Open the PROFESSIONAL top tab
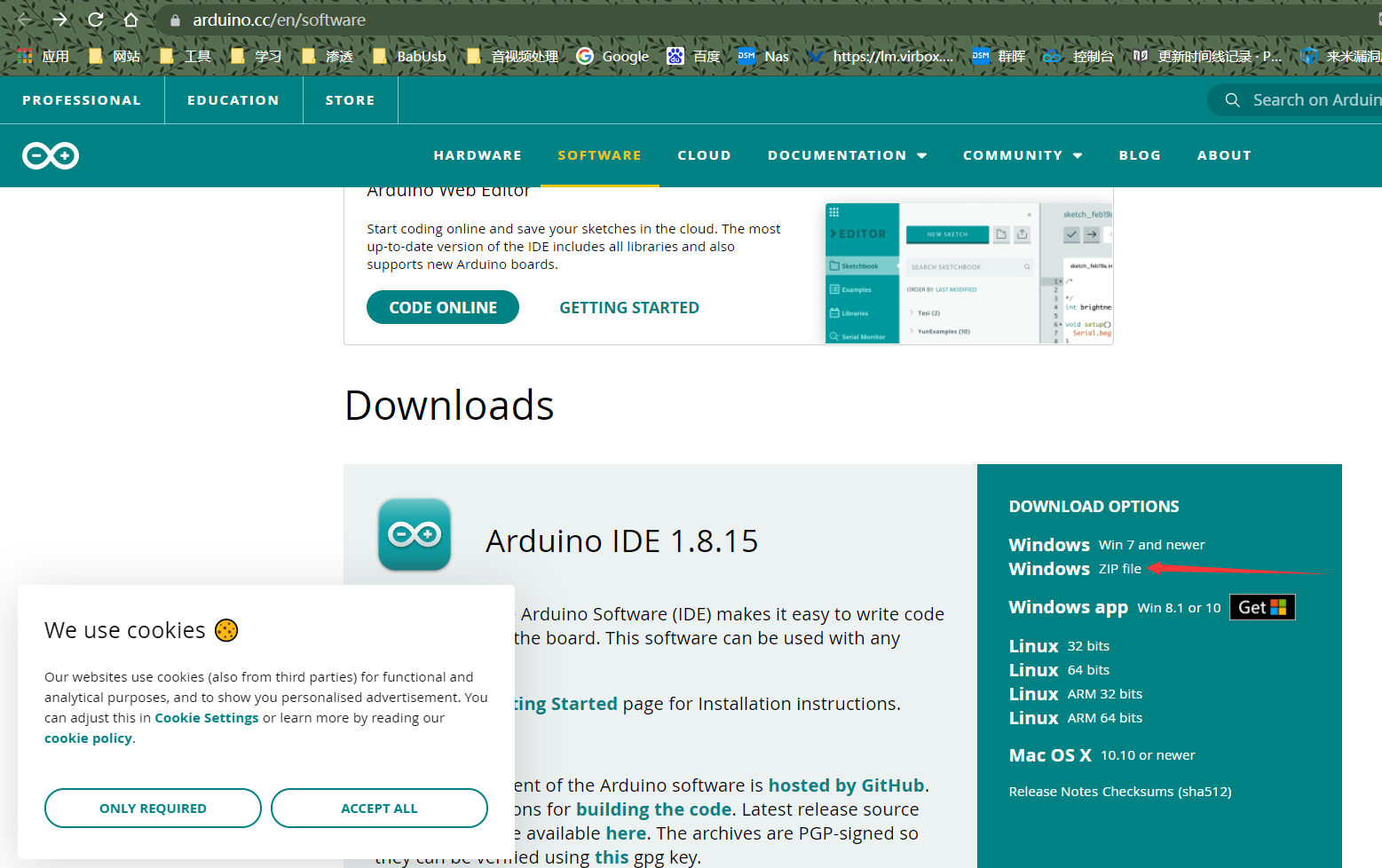The height and width of the screenshot is (868, 1382). (82, 100)
